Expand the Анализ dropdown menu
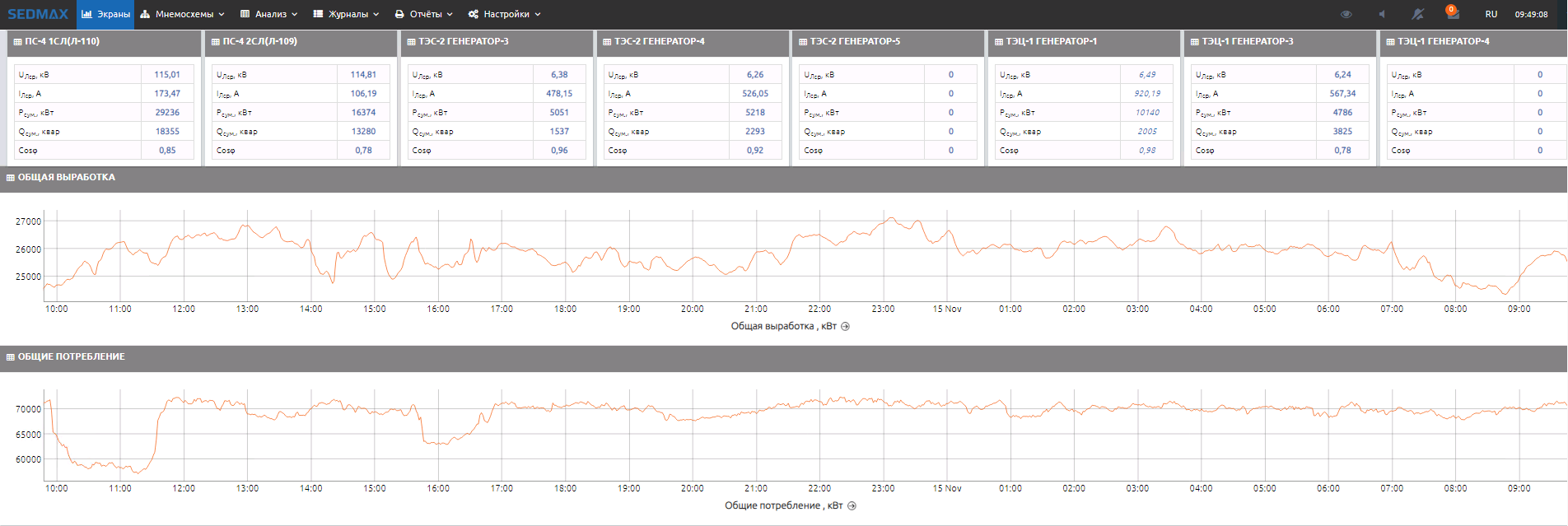Viewport: 1568px width, 526px height. click(269, 14)
